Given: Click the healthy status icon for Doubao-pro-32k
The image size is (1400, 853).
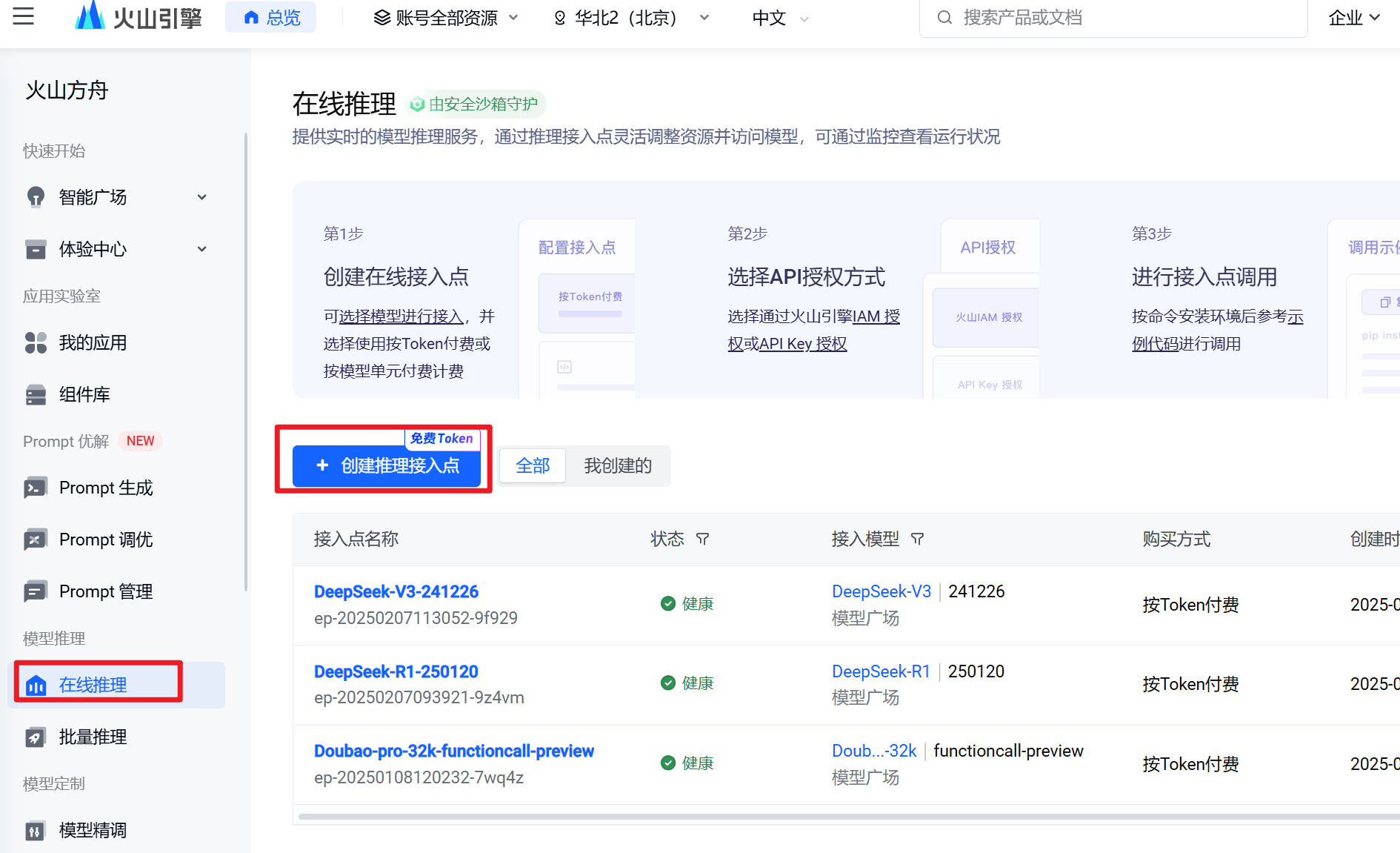Looking at the screenshot, I should [668, 763].
